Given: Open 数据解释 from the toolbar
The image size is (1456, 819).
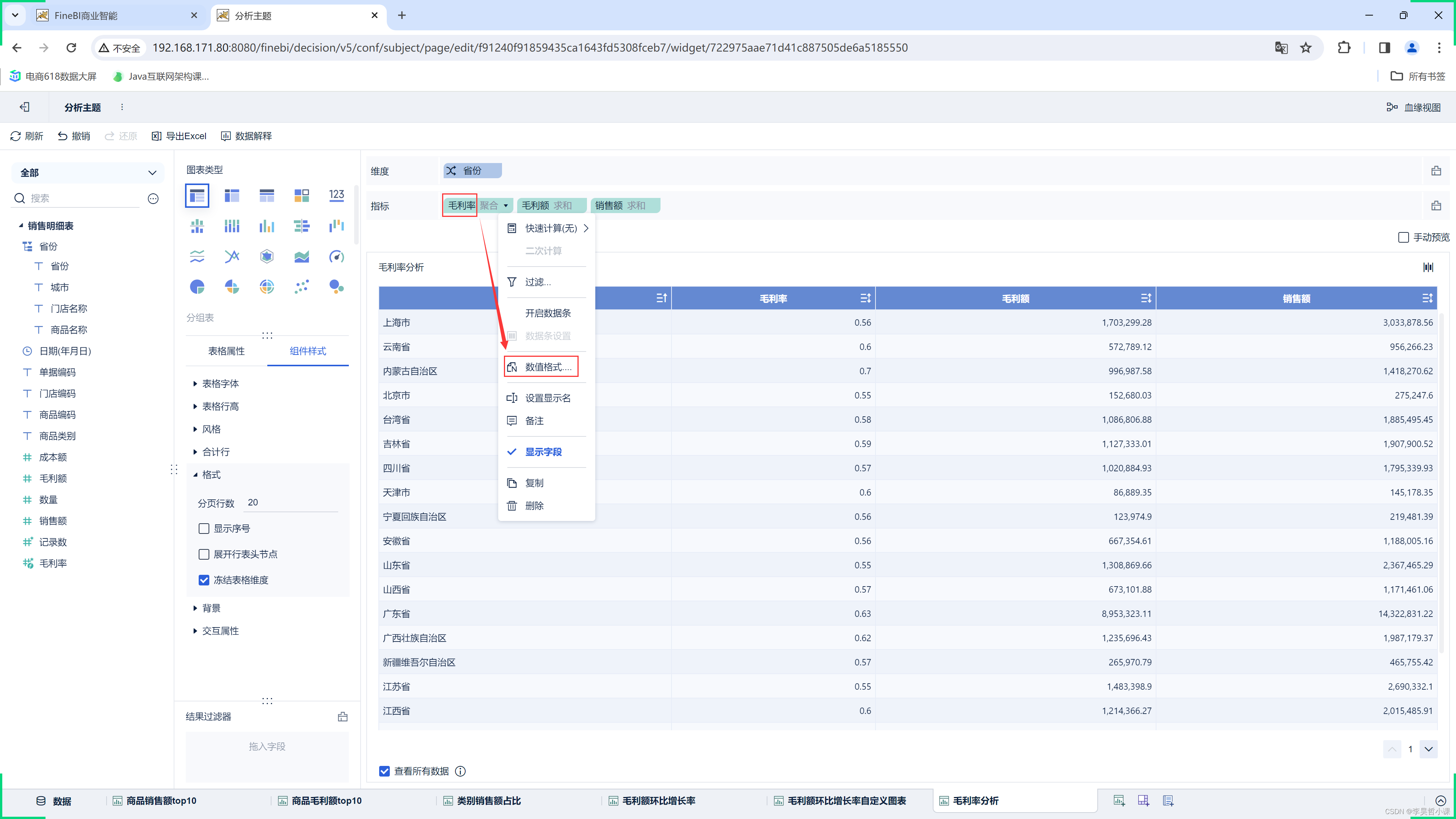Looking at the screenshot, I should [246, 136].
